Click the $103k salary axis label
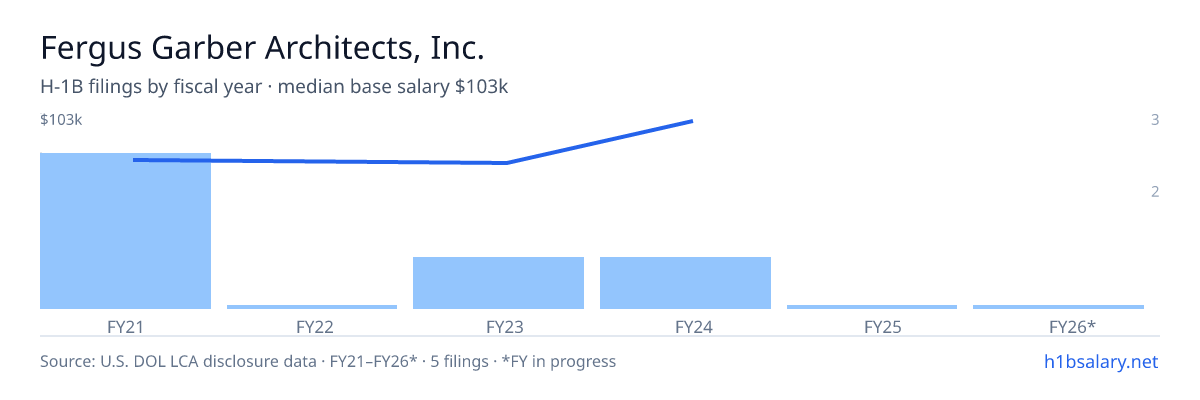The height and width of the screenshot is (400, 1200). tap(61, 120)
